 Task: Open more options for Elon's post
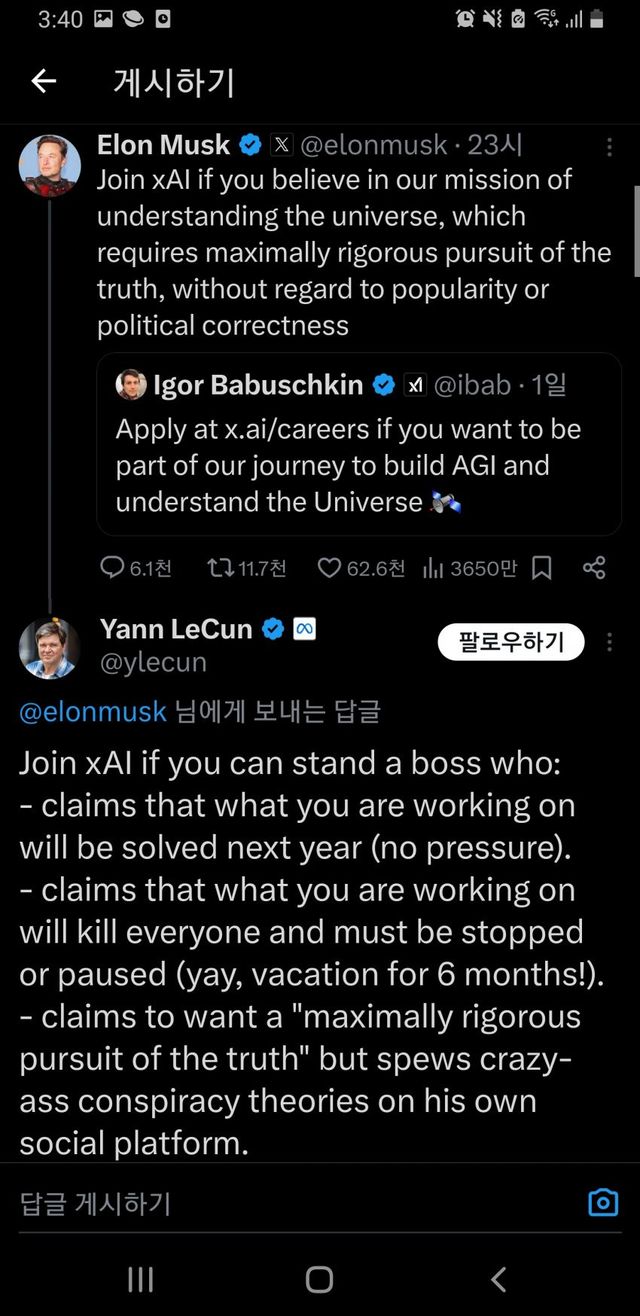click(x=609, y=148)
